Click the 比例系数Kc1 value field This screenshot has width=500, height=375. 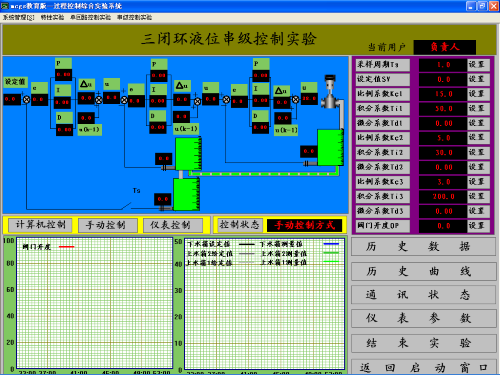point(443,94)
